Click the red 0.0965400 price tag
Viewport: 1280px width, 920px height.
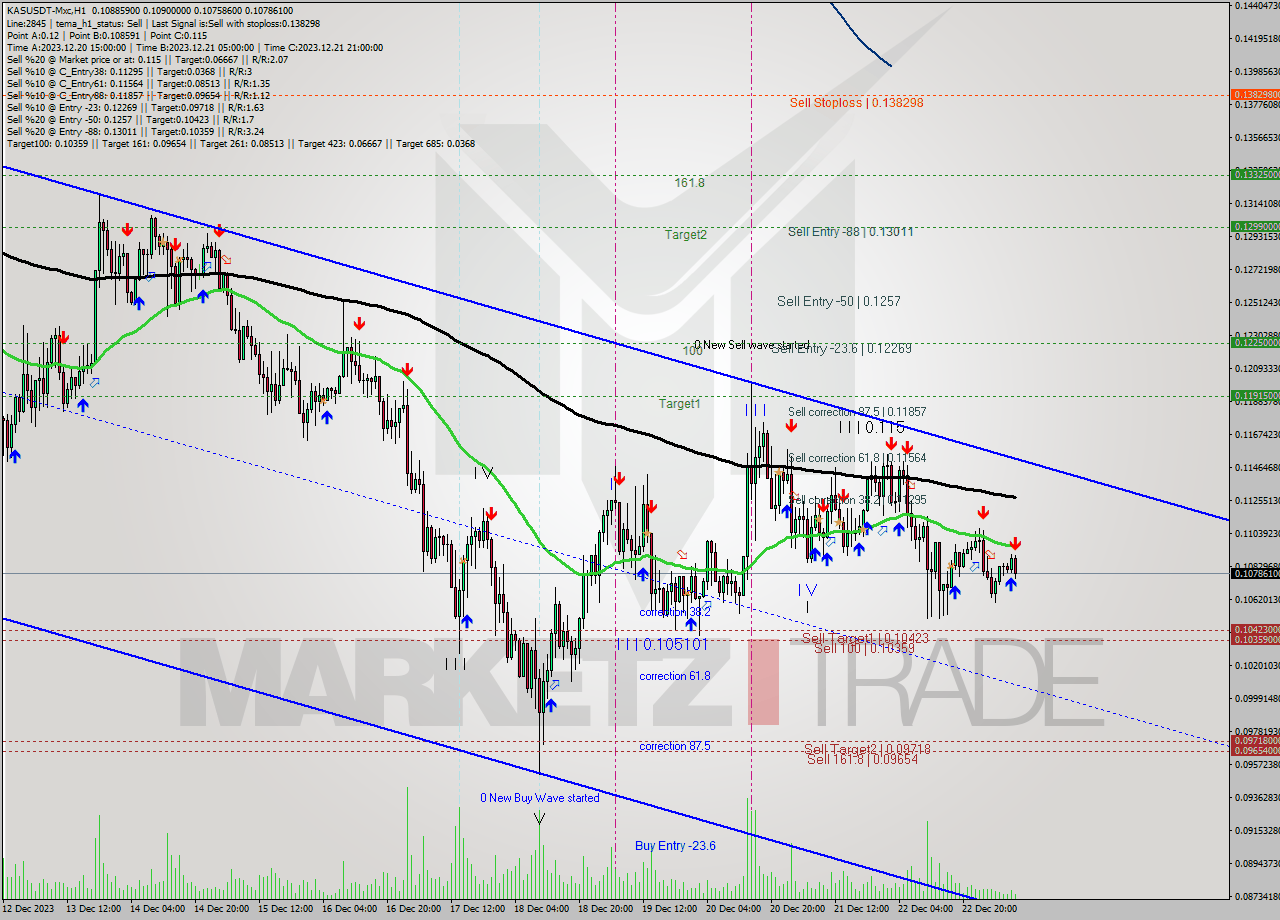[x=1255, y=750]
